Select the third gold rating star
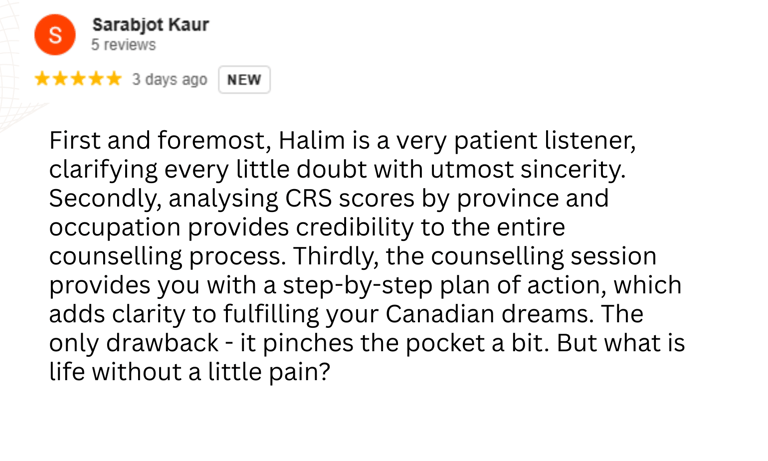Viewport: 768px width, 461px height. coord(78,79)
